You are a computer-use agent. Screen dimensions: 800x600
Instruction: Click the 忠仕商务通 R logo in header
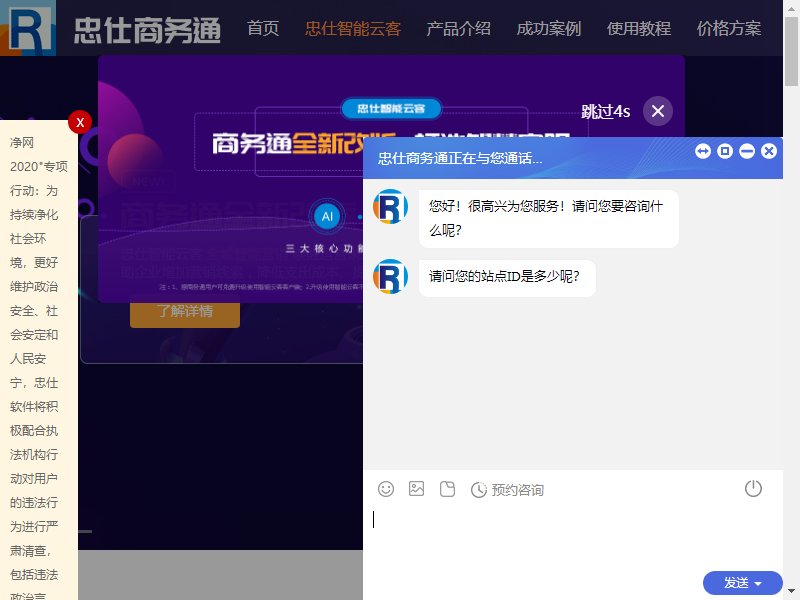[28, 28]
